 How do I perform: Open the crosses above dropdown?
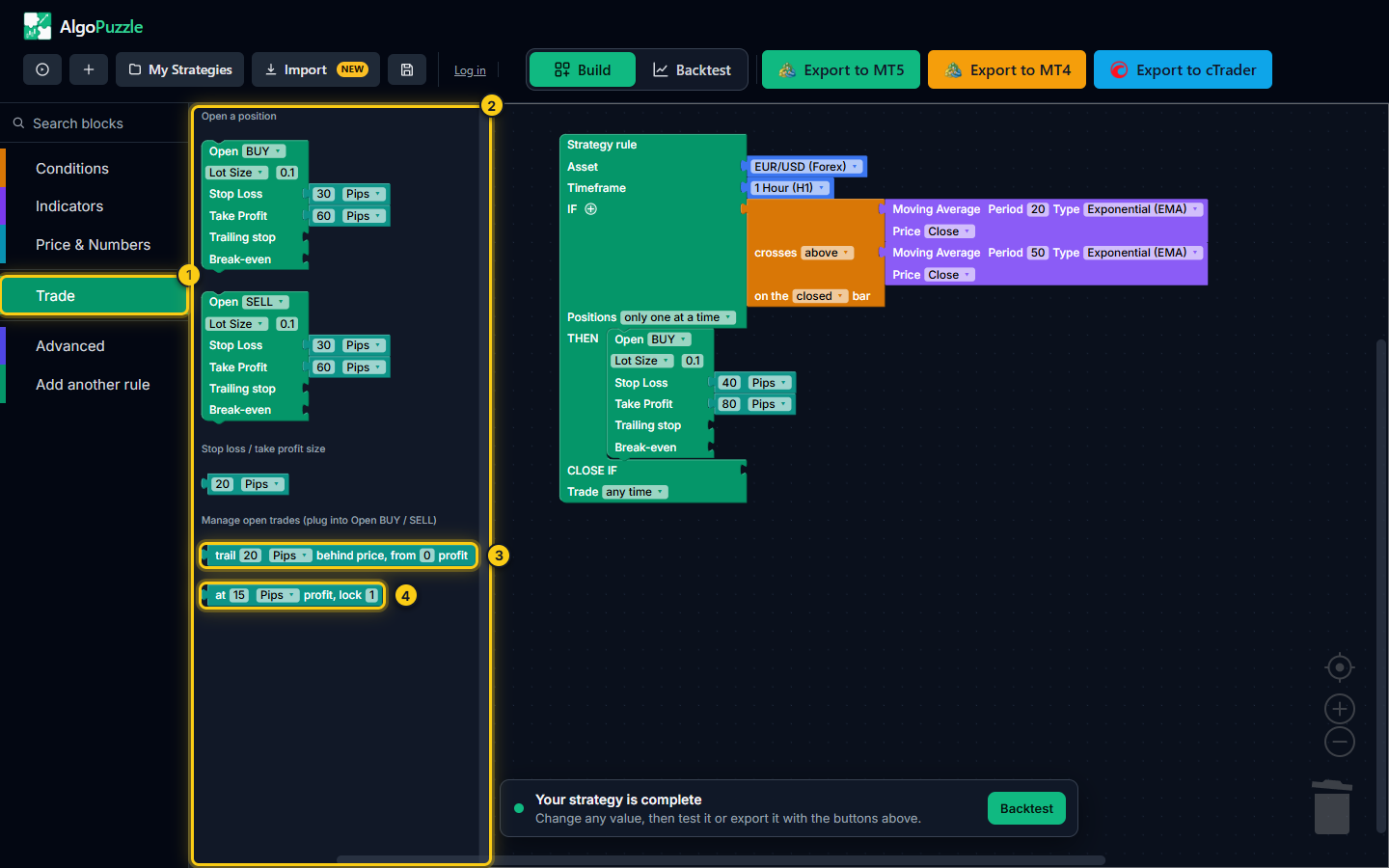point(827,253)
